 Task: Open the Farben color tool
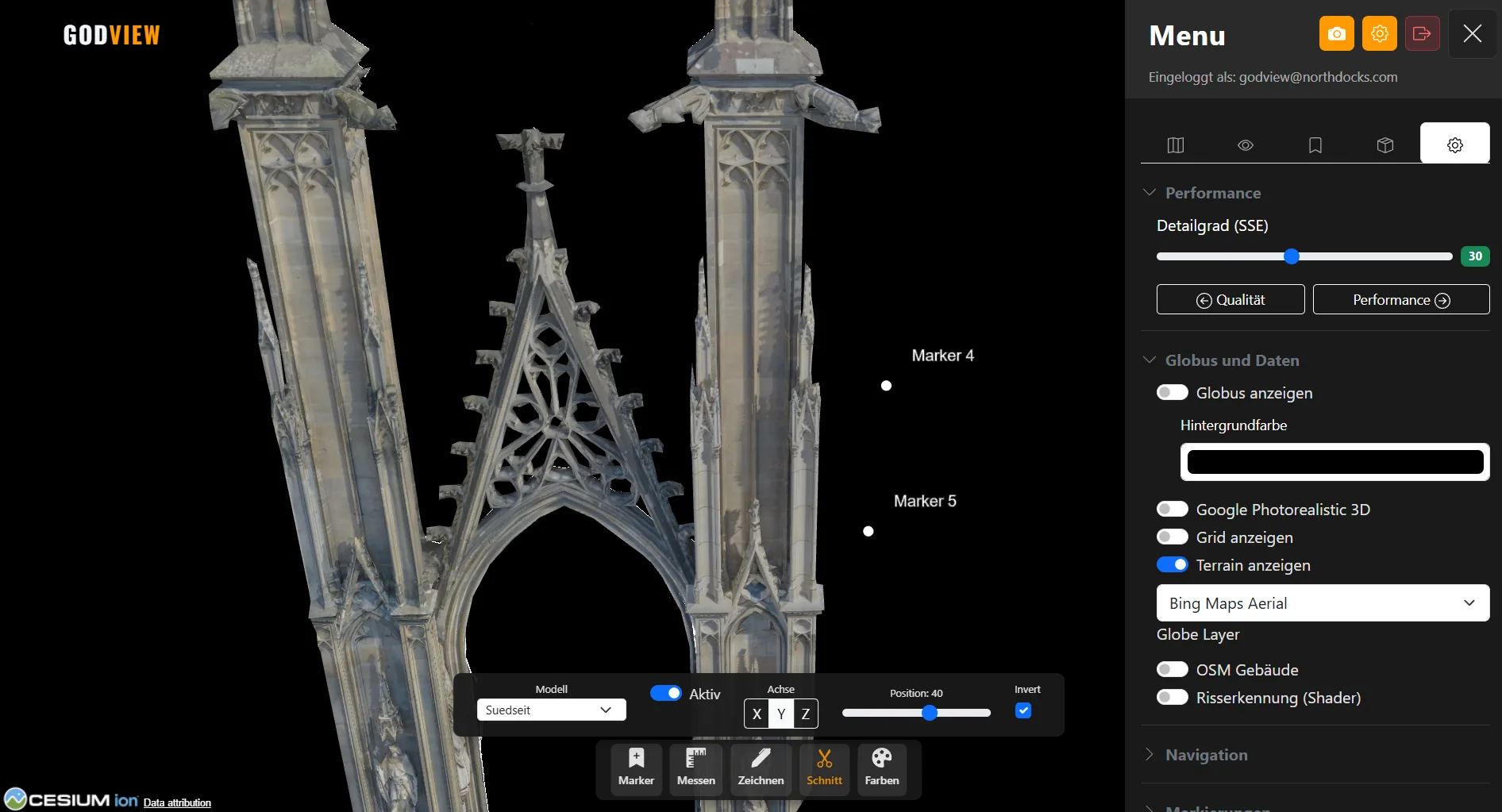point(882,769)
